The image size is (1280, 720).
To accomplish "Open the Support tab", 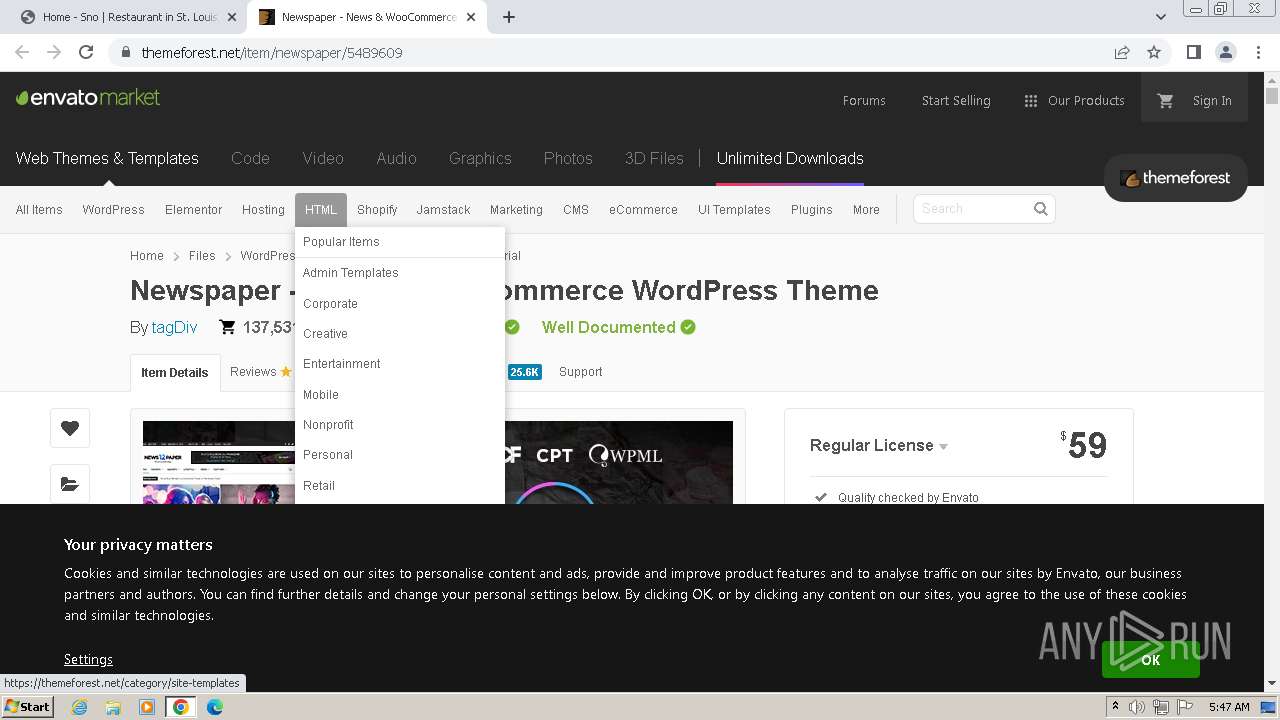I will pyautogui.click(x=580, y=372).
